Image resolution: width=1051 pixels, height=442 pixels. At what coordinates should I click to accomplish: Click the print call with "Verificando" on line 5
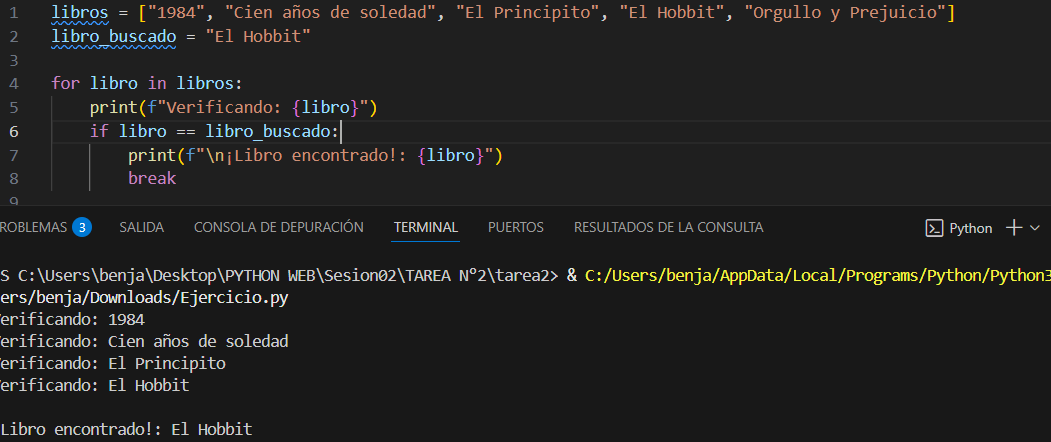[235, 107]
